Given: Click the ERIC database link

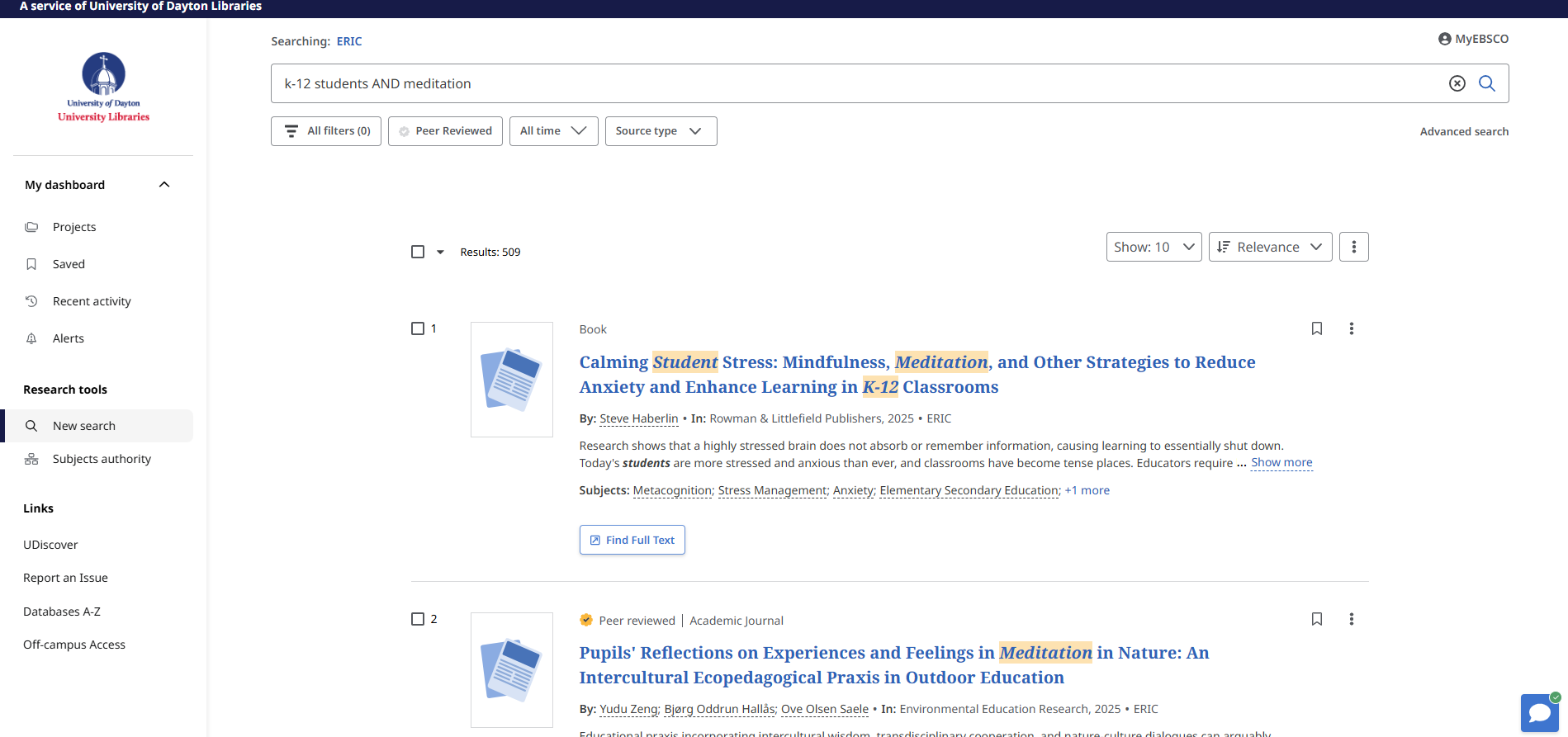Looking at the screenshot, I should [x=349, y=41].
